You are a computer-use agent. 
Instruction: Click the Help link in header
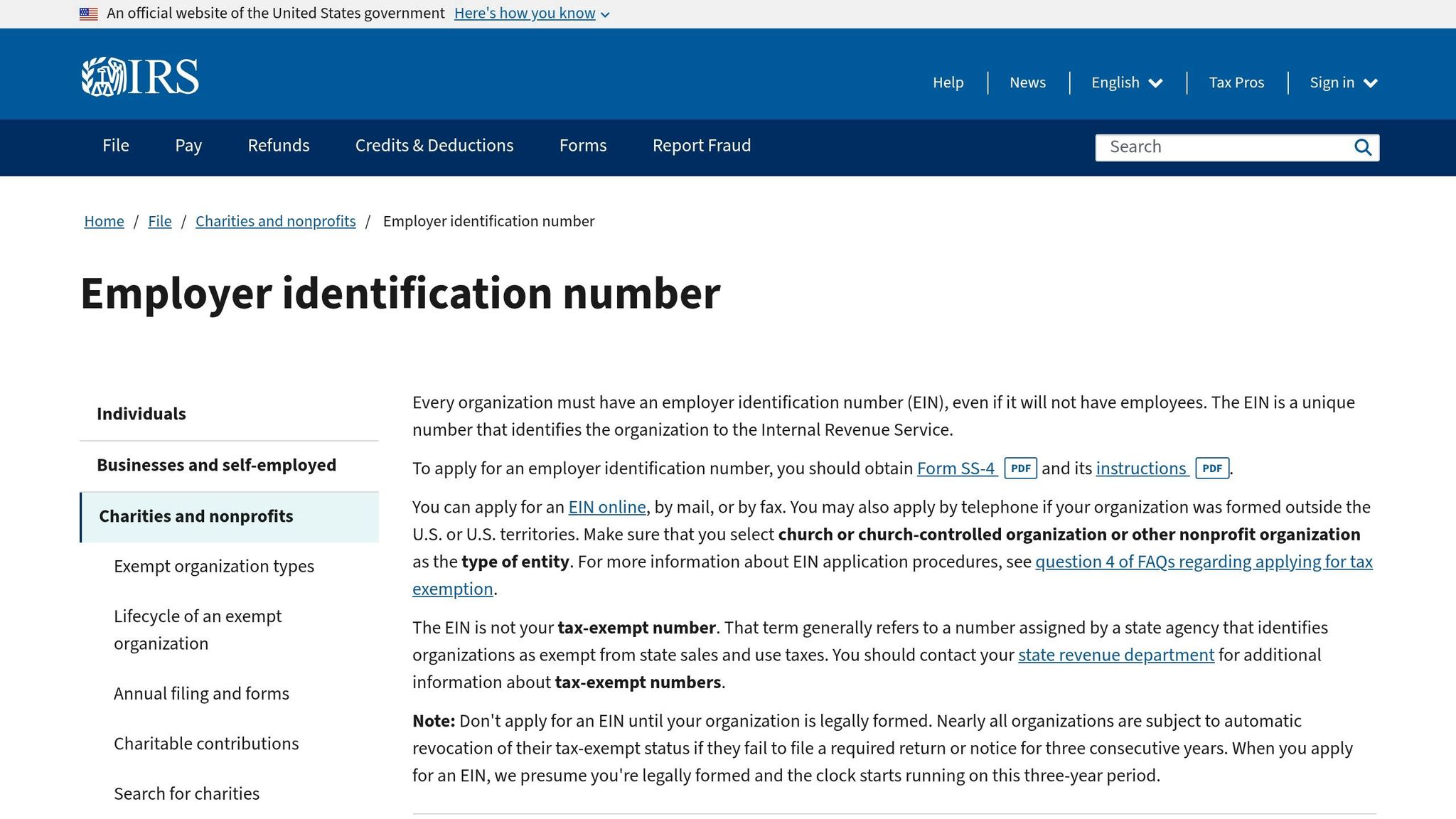click(x=948, y=82)
